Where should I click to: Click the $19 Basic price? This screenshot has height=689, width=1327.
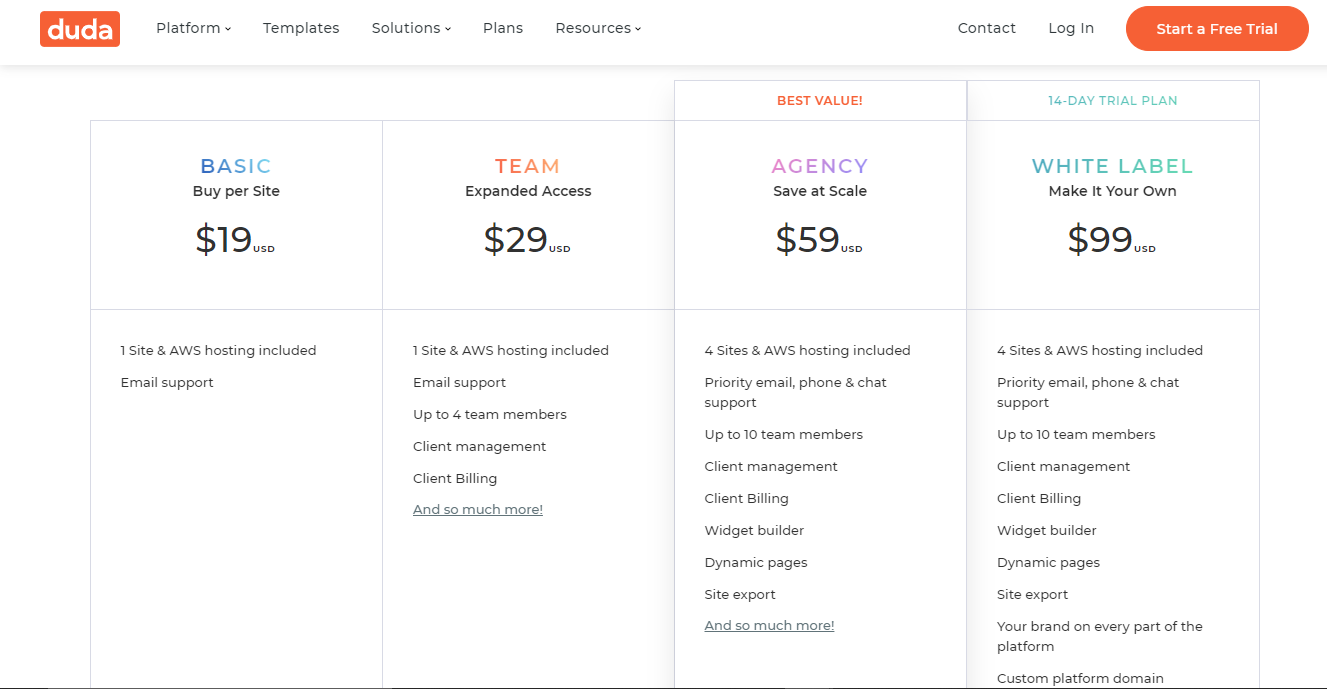[x=224, y=240]
